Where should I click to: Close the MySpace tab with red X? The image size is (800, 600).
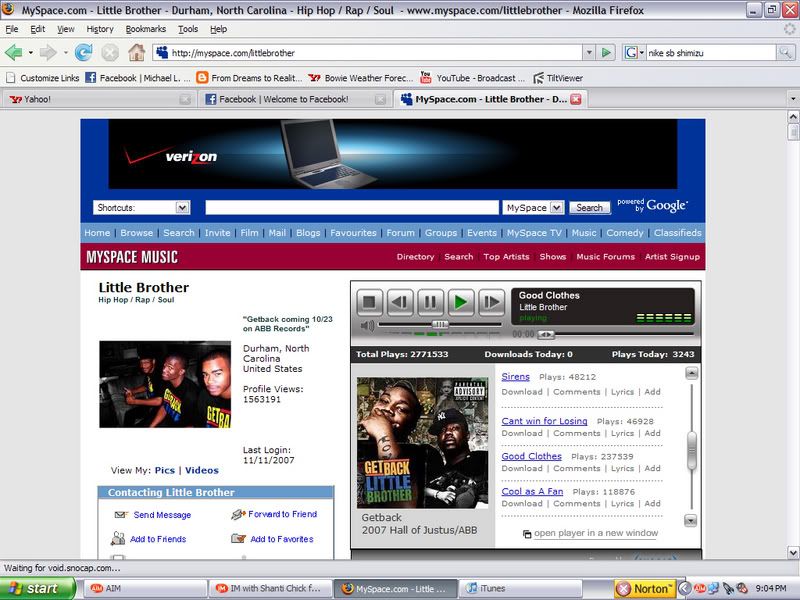(x=576, y=99)
